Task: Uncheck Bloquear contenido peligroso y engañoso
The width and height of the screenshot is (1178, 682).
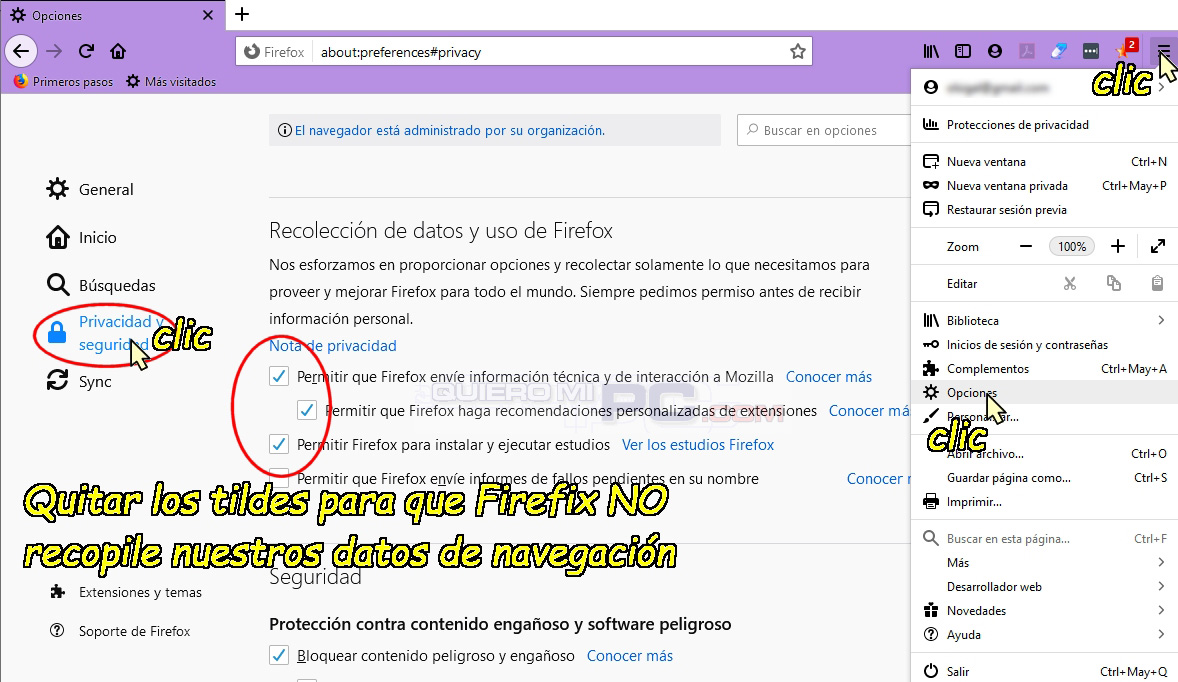Action: [279, 655]
